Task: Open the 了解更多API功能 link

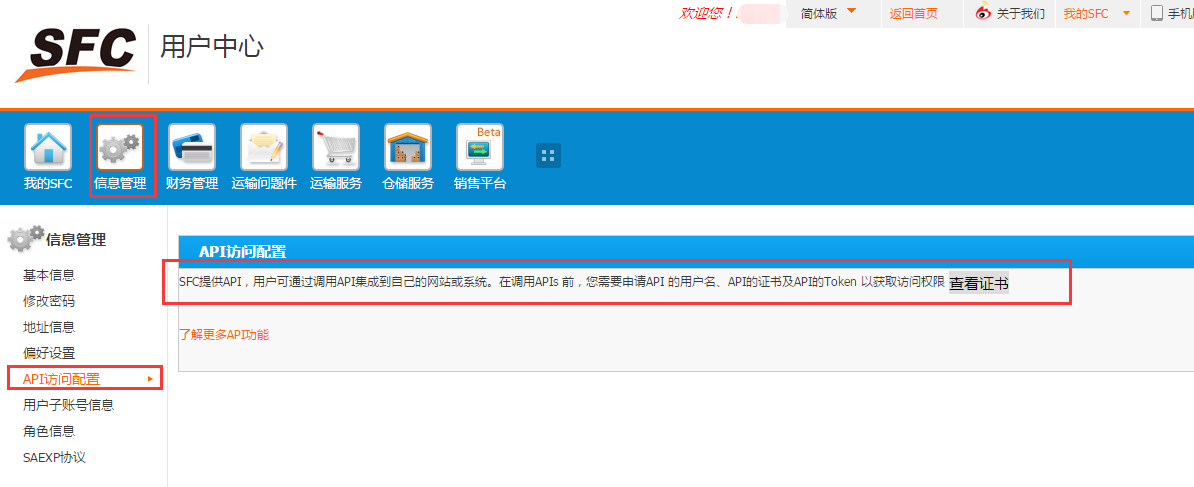Action: (224, 335)
